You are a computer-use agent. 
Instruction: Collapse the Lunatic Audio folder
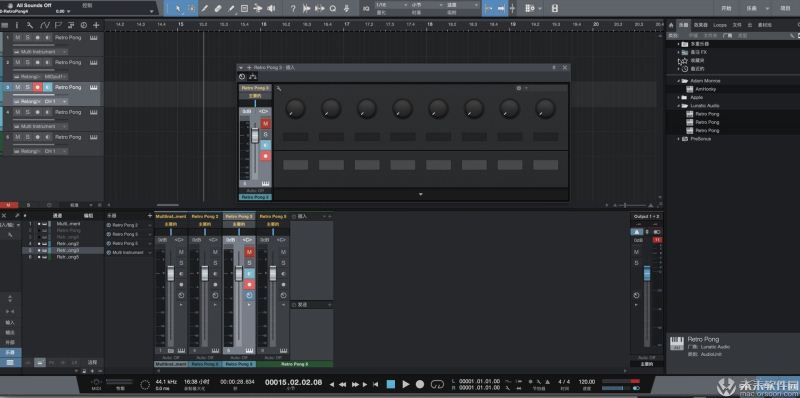(679, 105)
